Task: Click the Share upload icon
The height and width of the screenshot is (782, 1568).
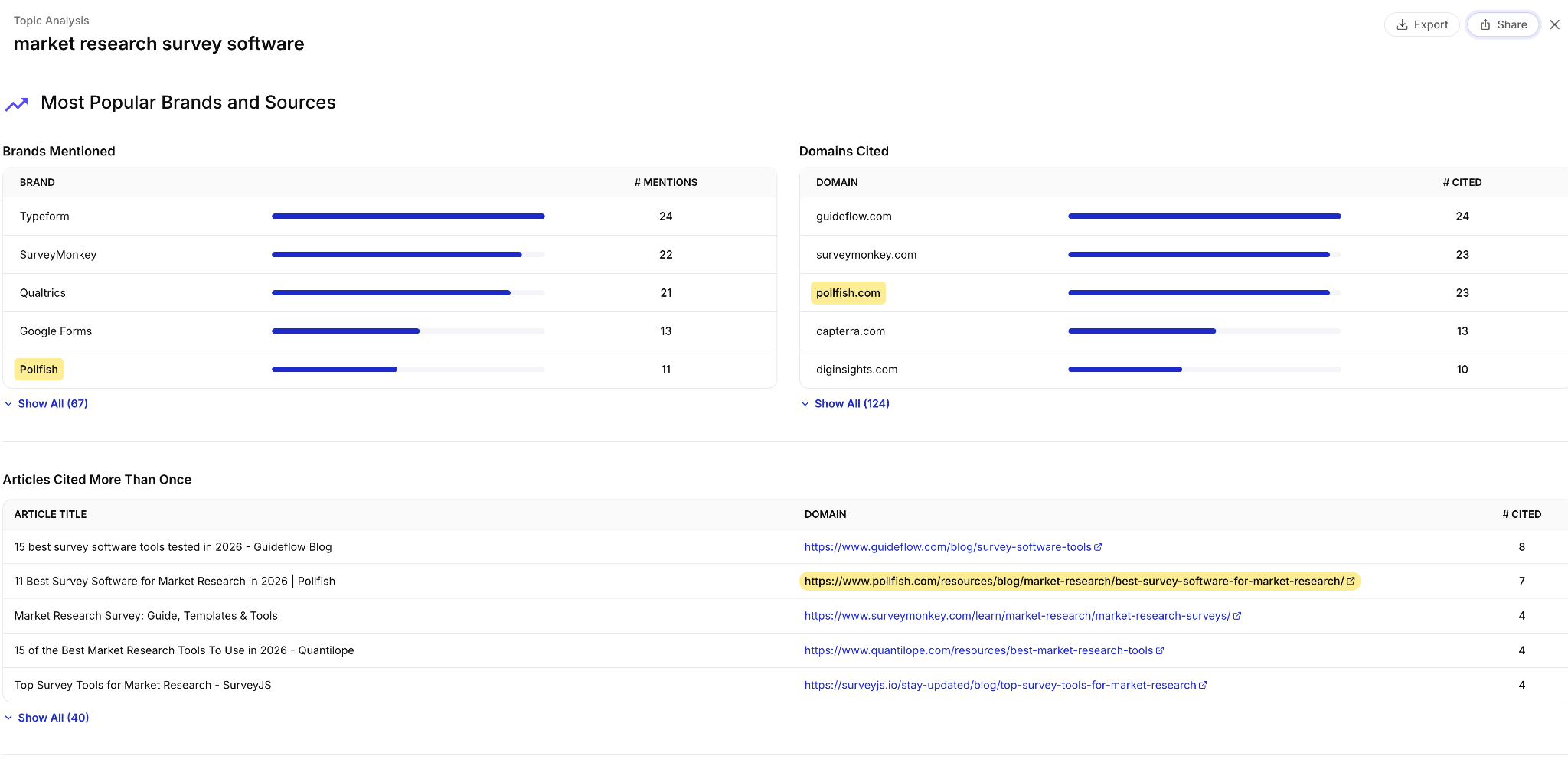Action: pyautogui.click(x=1485, y=24)
